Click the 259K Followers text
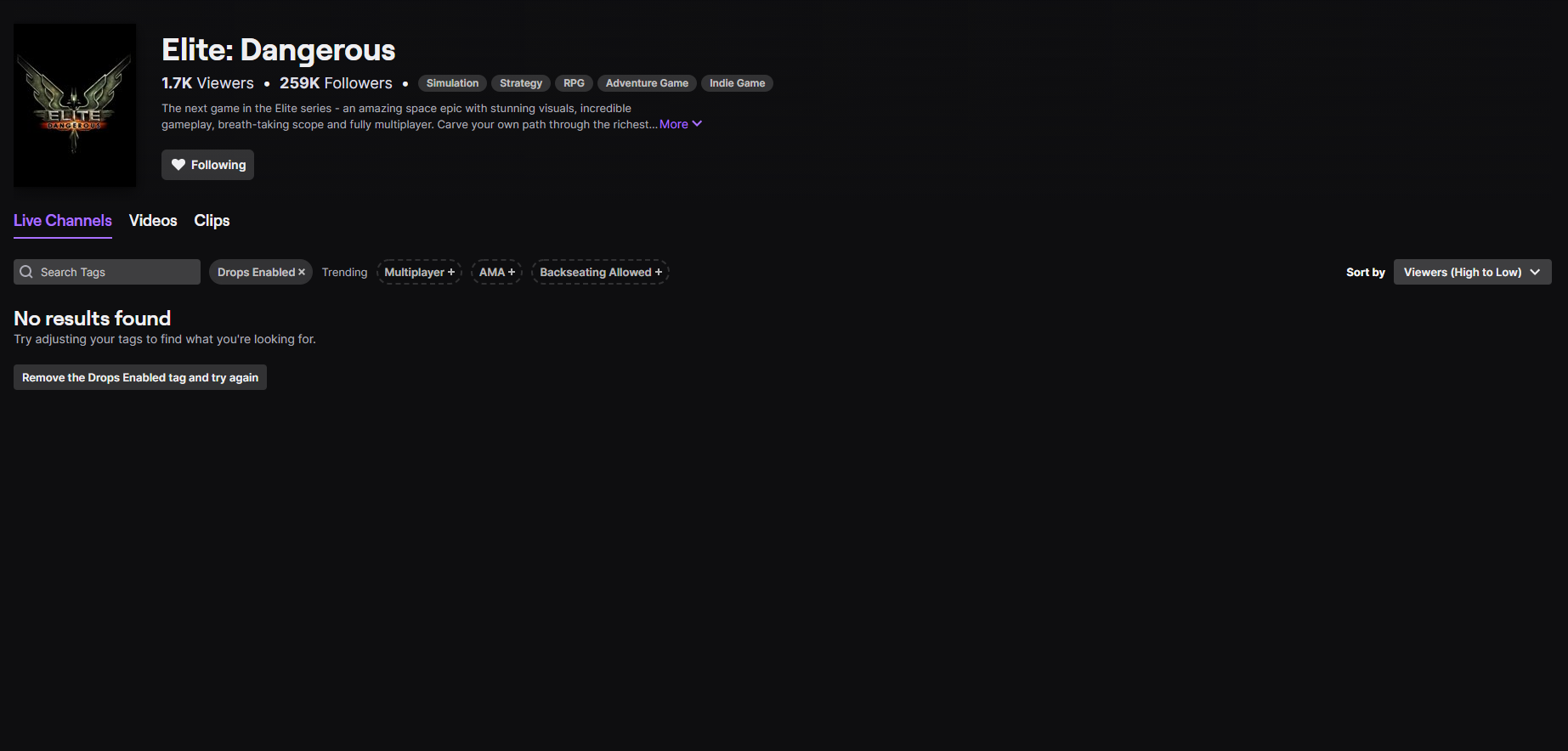This screenshot has width=1568, height=751. [336, 83]
